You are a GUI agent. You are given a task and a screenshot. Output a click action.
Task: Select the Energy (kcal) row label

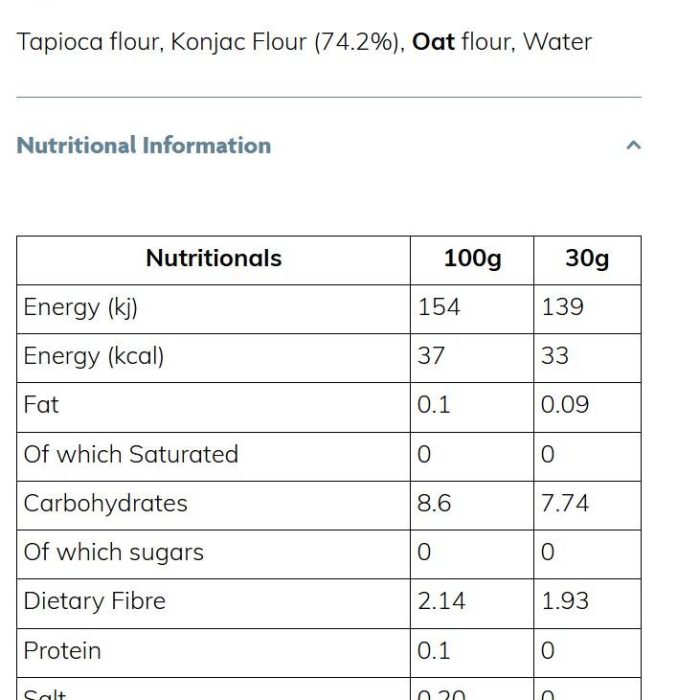(x=94, y=357)
